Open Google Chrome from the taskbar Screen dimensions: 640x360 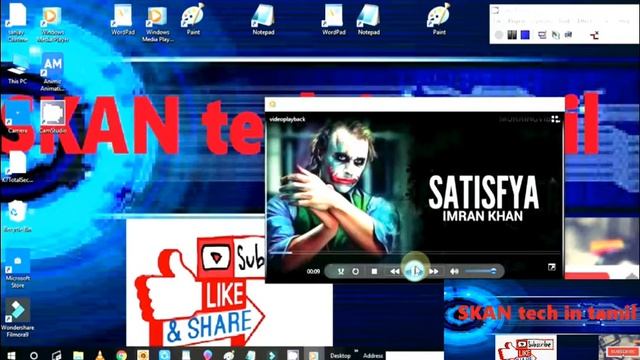121,355
